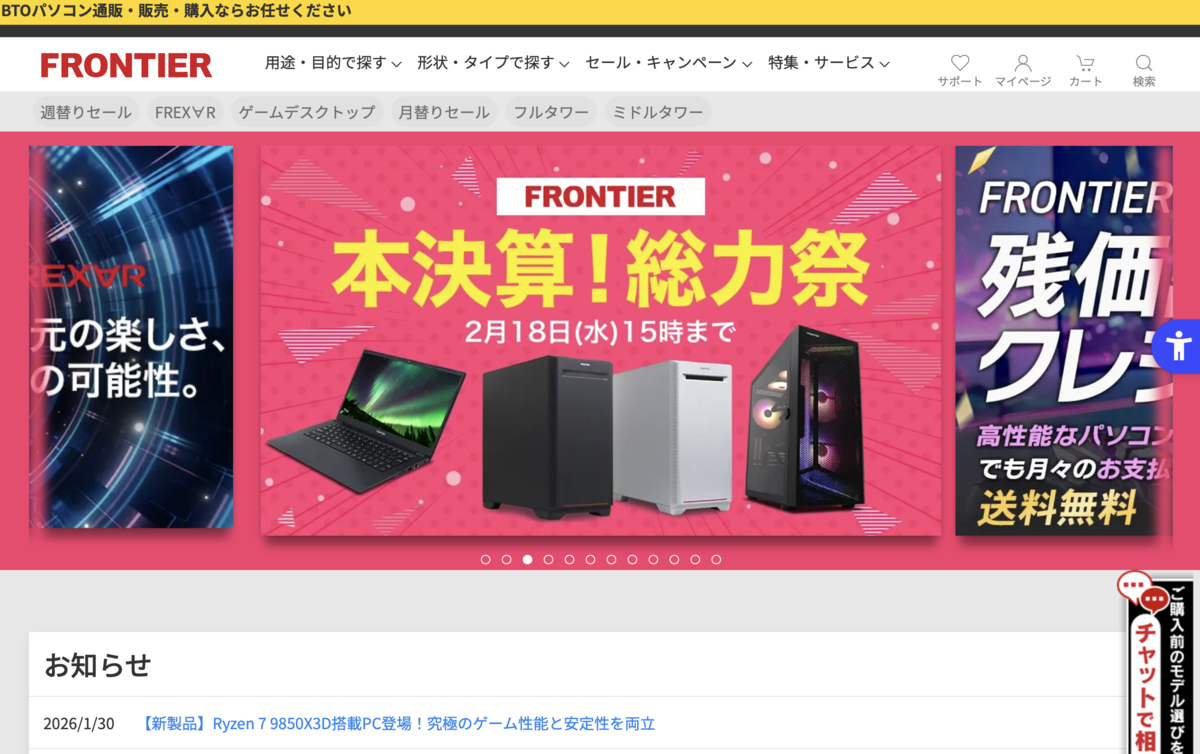Select the 週替りセール tag
This screenshot has width=1200, height=754.
(x=86, y=112)
